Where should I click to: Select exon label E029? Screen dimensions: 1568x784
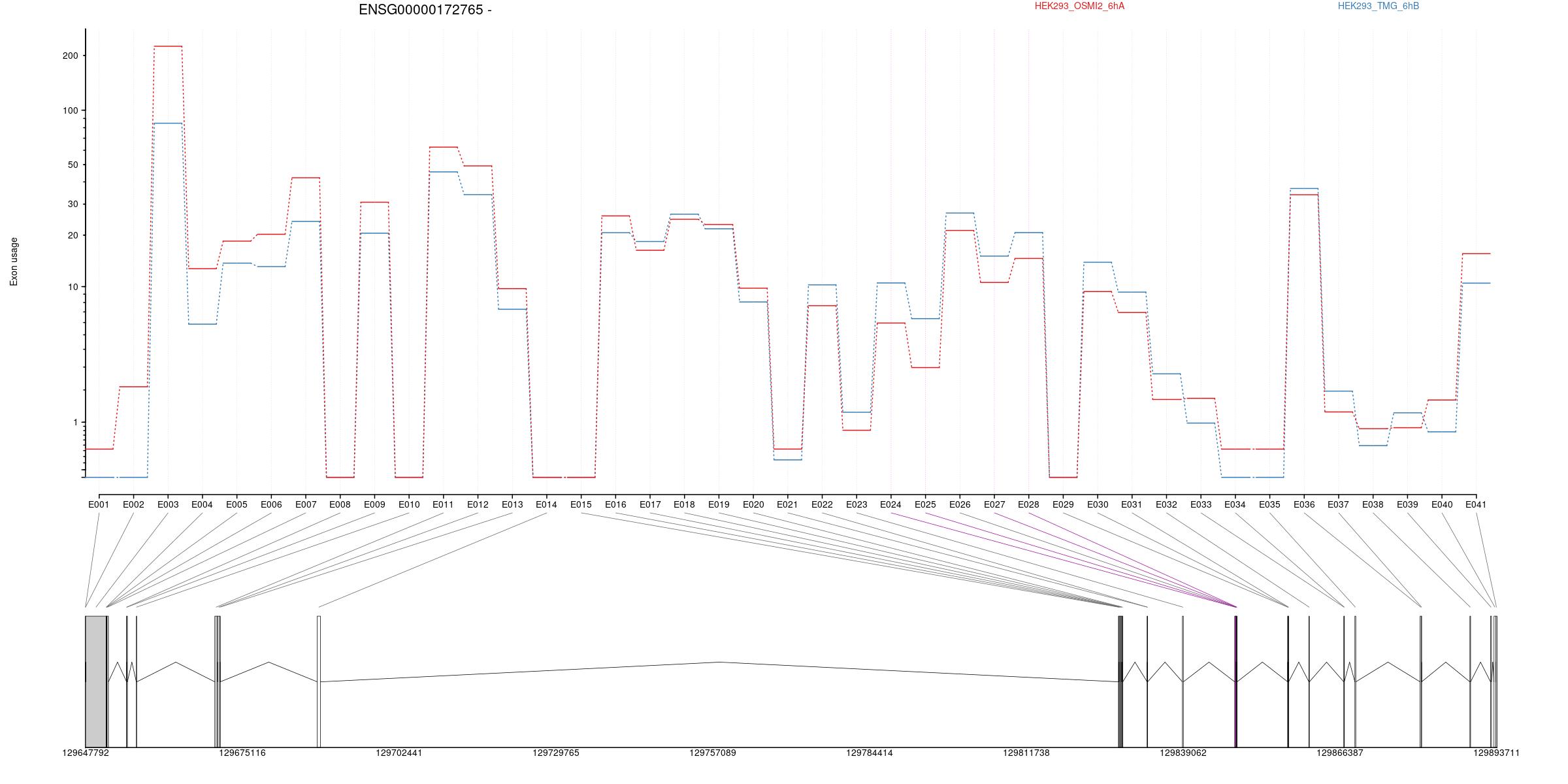(1063, 504)
